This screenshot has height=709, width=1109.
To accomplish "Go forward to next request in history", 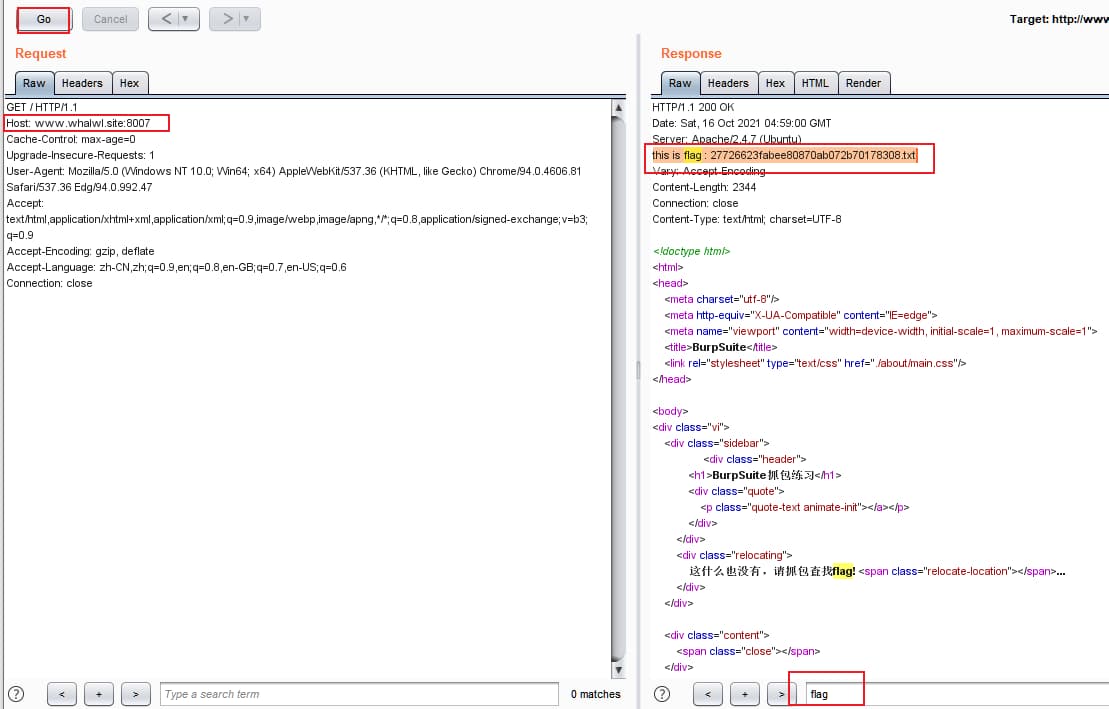I will coord(226,19).
